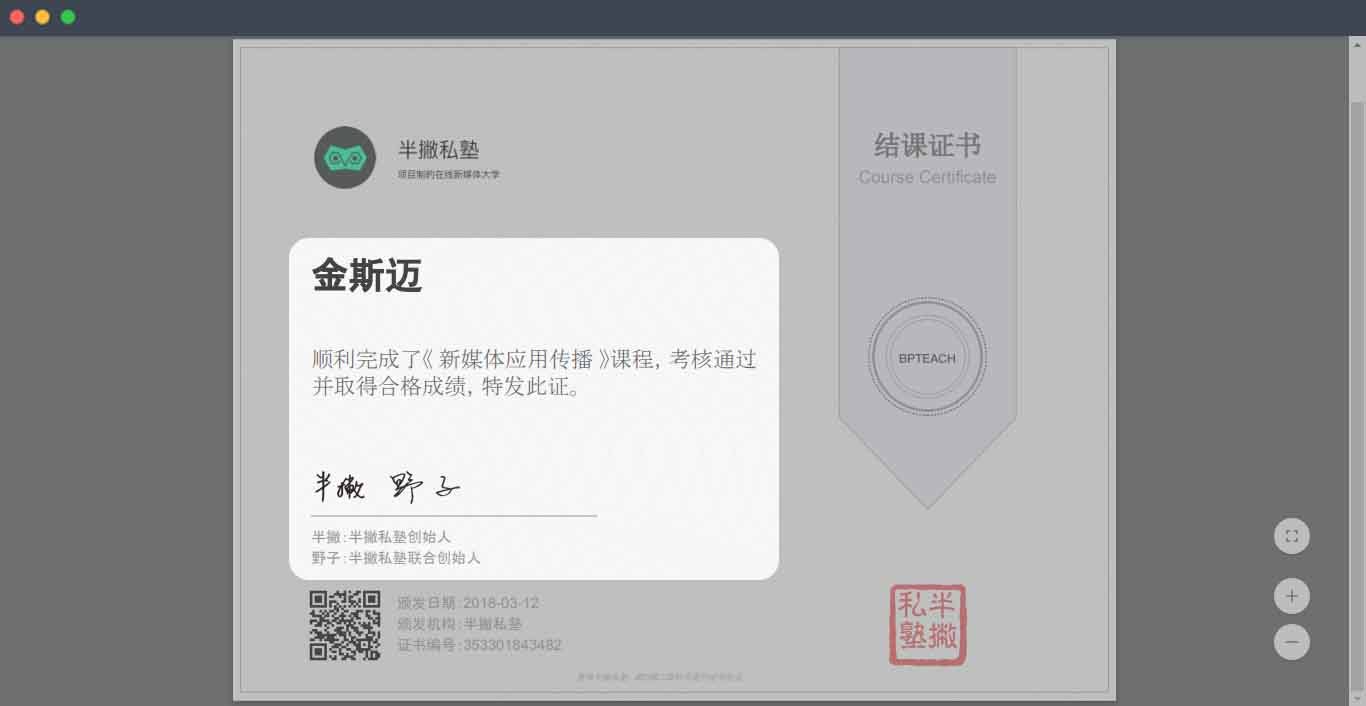This screenshot has height=706, width=1366.
Task: Click the QR code on the certificate
Action: click(x=344, y=625)
